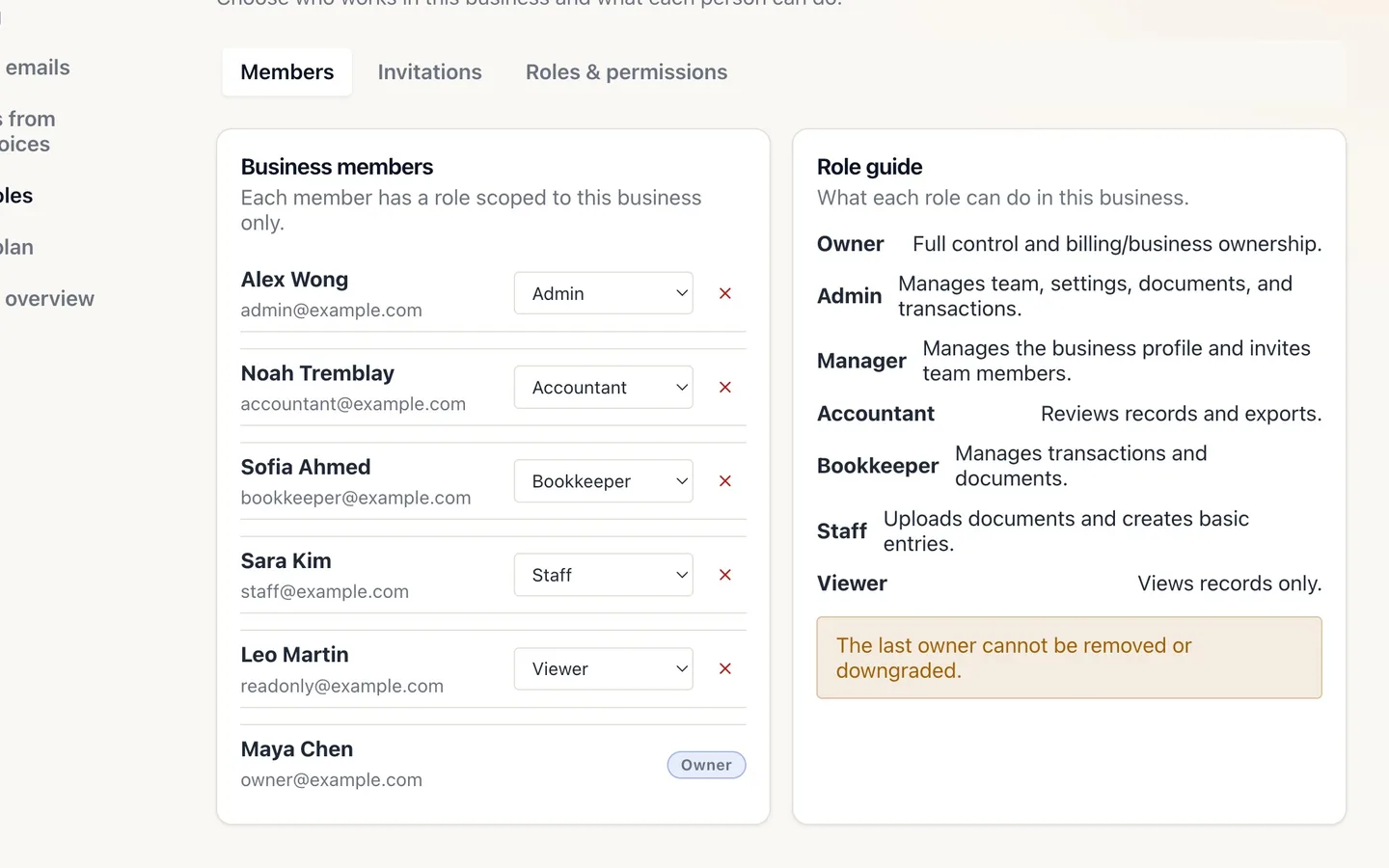Click "Views records only." description
1389x868 pixels.
coord(1230,583)
